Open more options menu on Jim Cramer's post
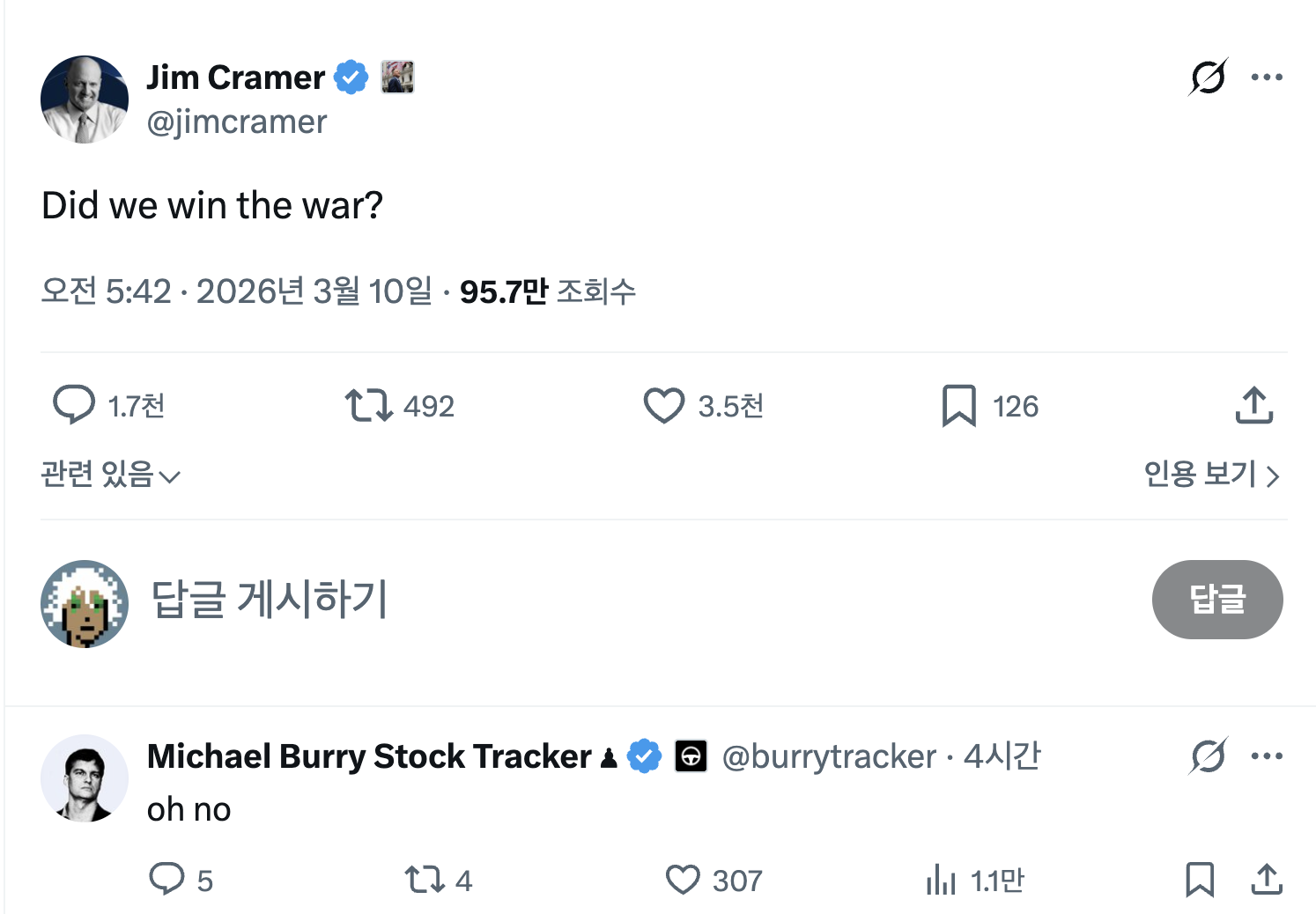This screenshot has height=914, width=1316. pos(1267,77)
